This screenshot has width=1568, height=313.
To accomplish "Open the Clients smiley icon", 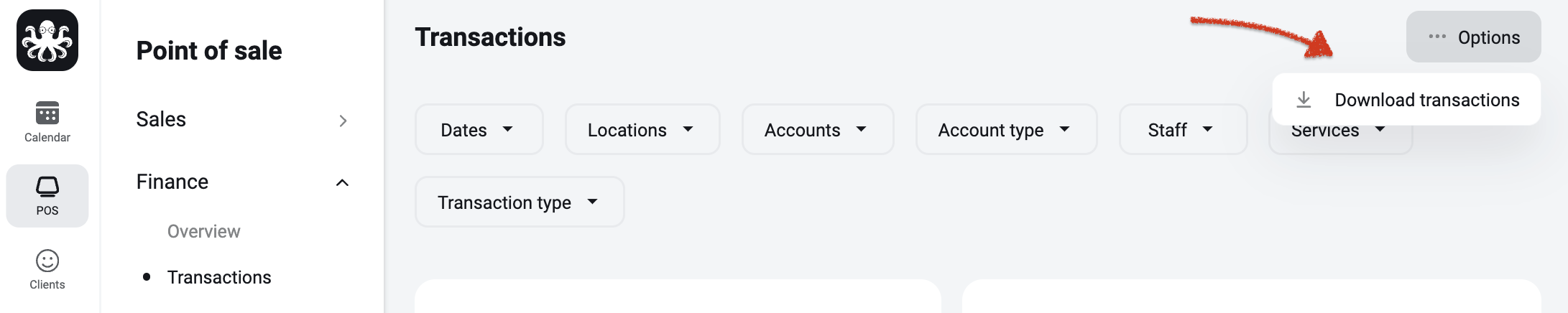I will (47, 261).
